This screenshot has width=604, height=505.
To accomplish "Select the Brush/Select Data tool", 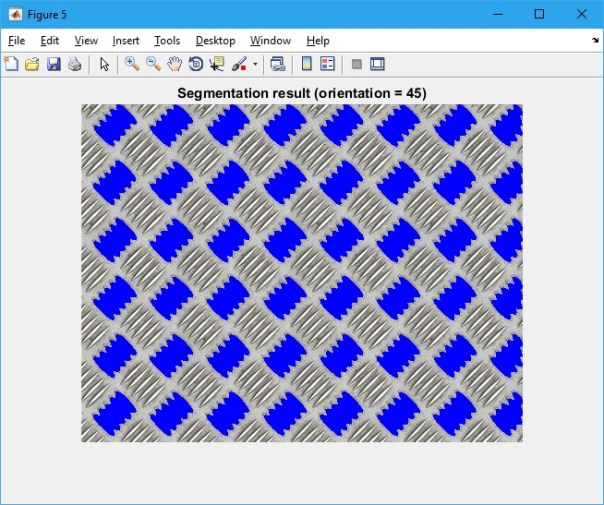I will (239, 65).
